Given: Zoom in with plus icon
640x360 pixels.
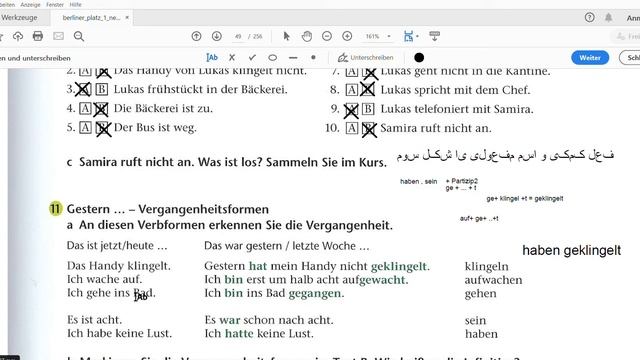Looking at the screenshot, I should click(347, 36).
